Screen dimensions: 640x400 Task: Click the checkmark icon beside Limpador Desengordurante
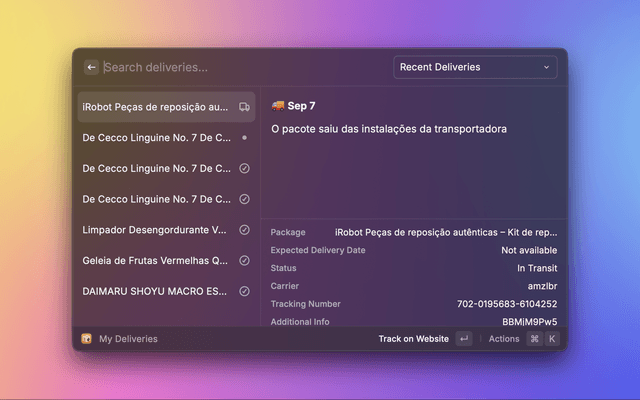[244, 230]
